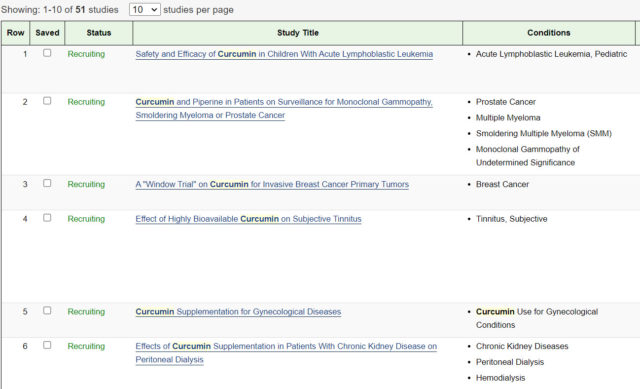Click the Recruiting status in row 3
This screenshot has height=389, width=640.
[86, 184]
